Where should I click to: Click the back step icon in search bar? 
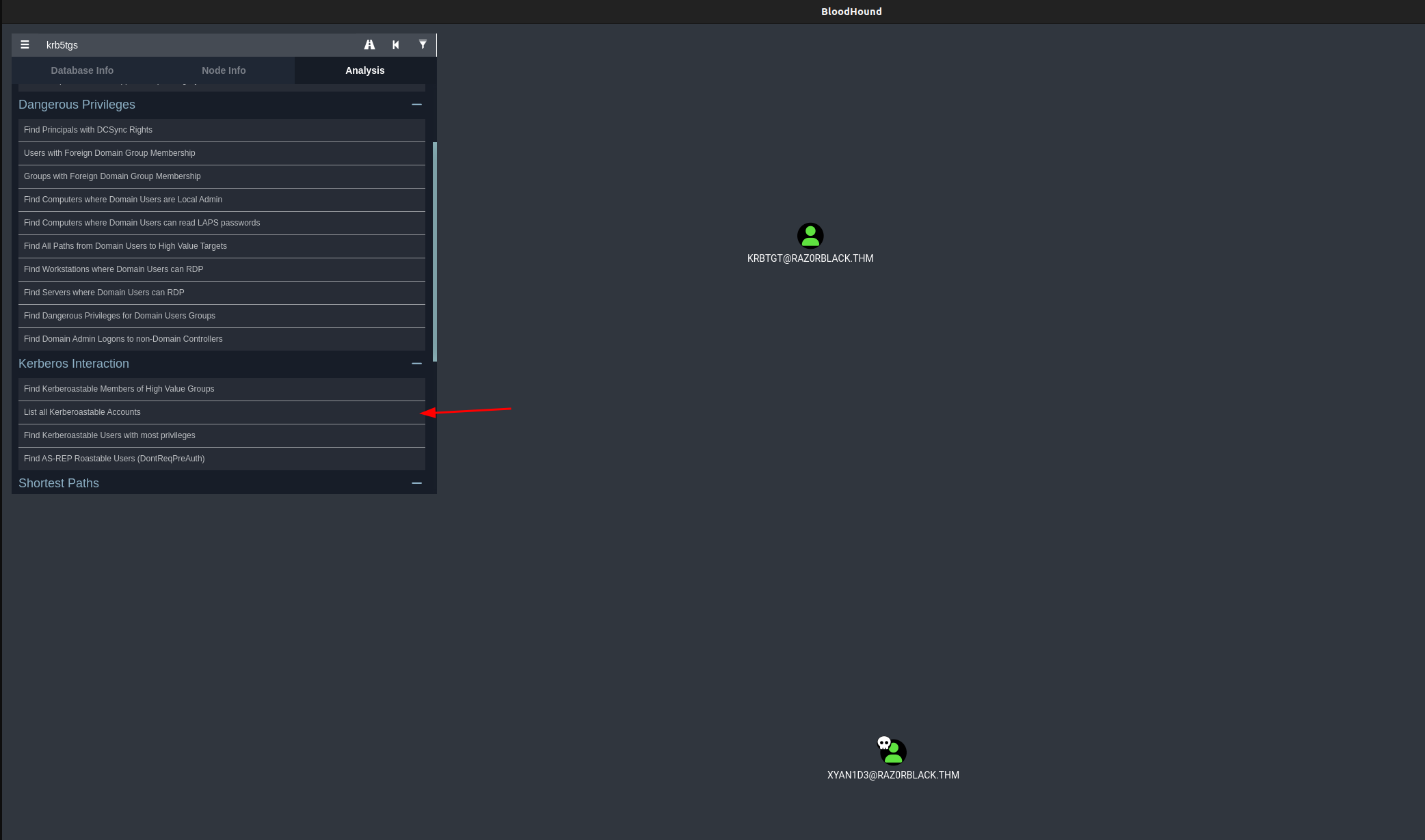point(395,45)
